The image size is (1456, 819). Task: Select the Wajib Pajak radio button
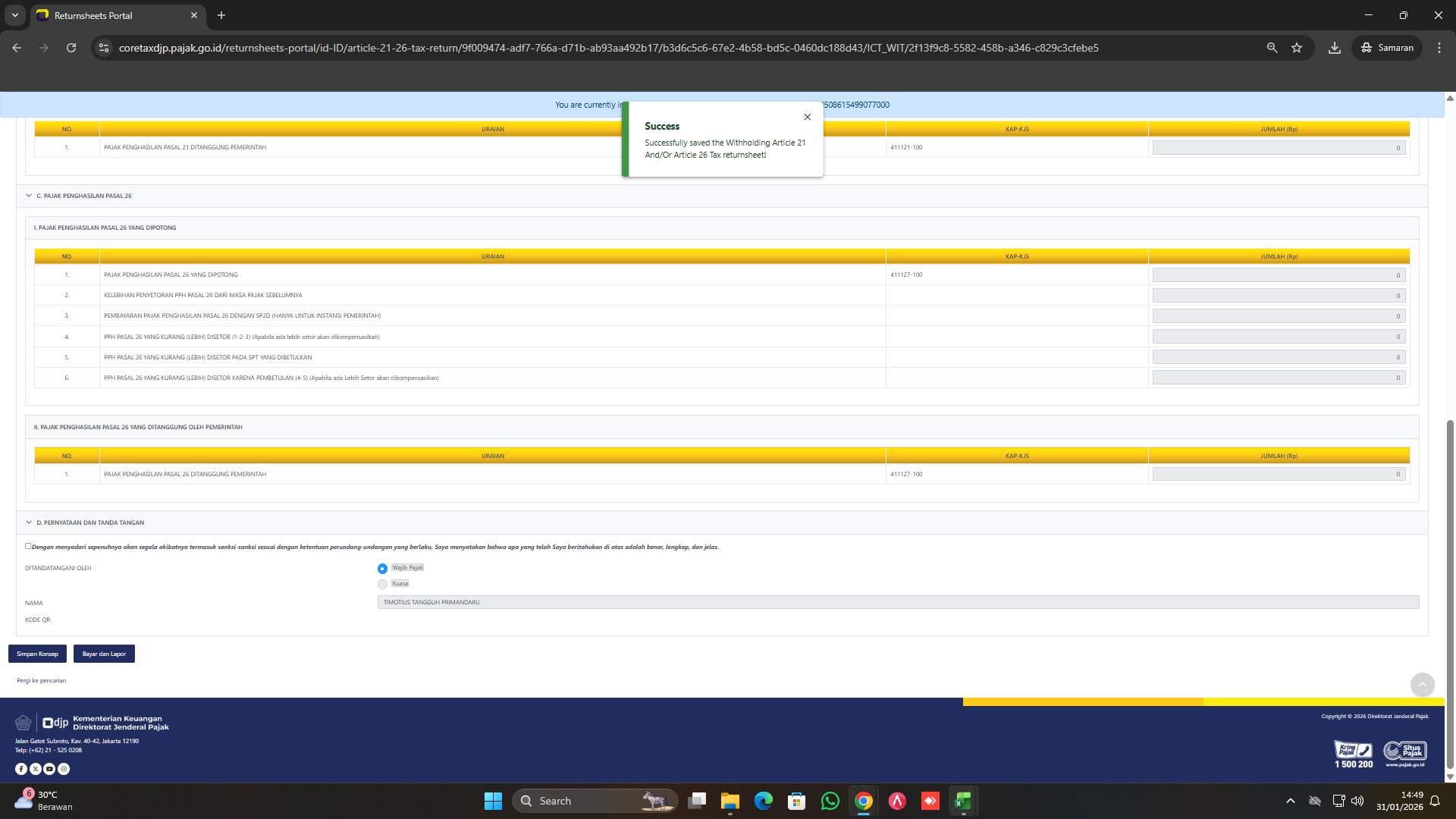tap(382, 567)
